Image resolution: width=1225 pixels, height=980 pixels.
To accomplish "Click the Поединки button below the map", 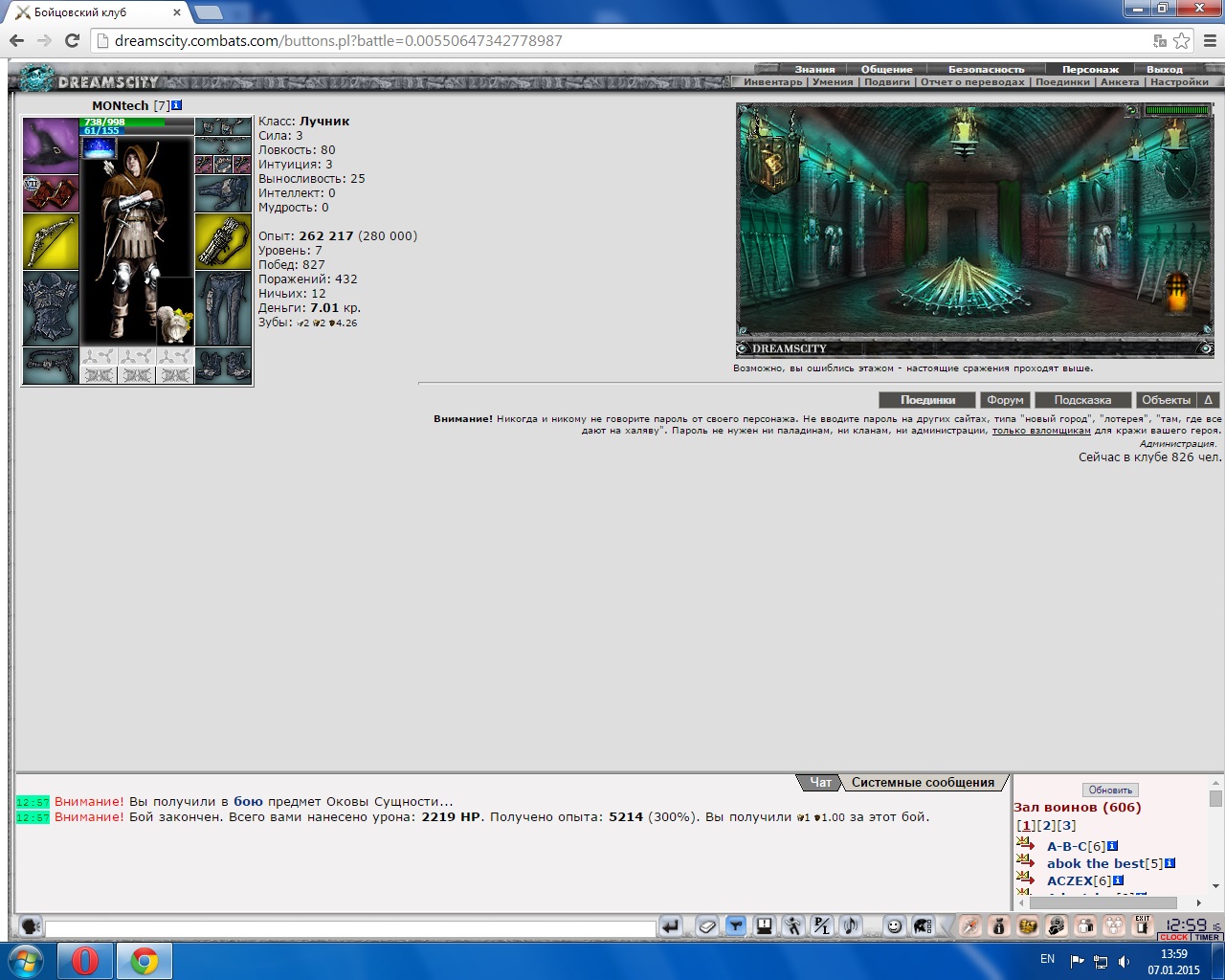I will (927, 400).
